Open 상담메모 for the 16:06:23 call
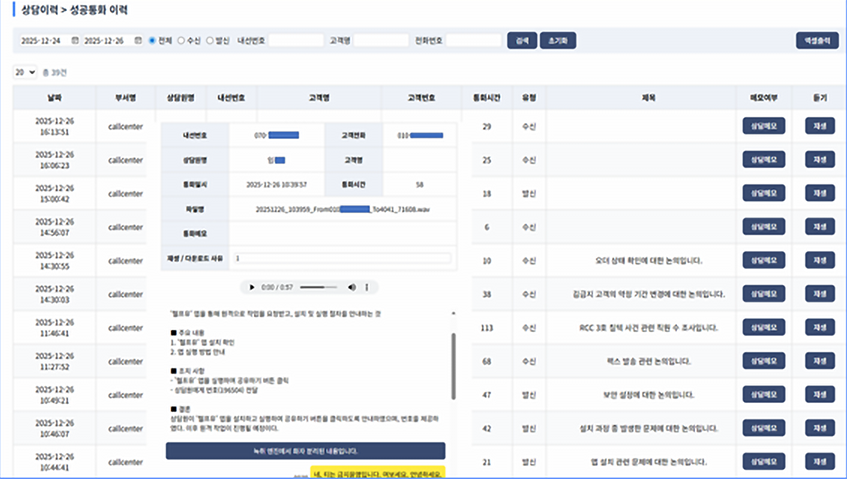Screen dimensions: 847x479 (x=764, y=160)
